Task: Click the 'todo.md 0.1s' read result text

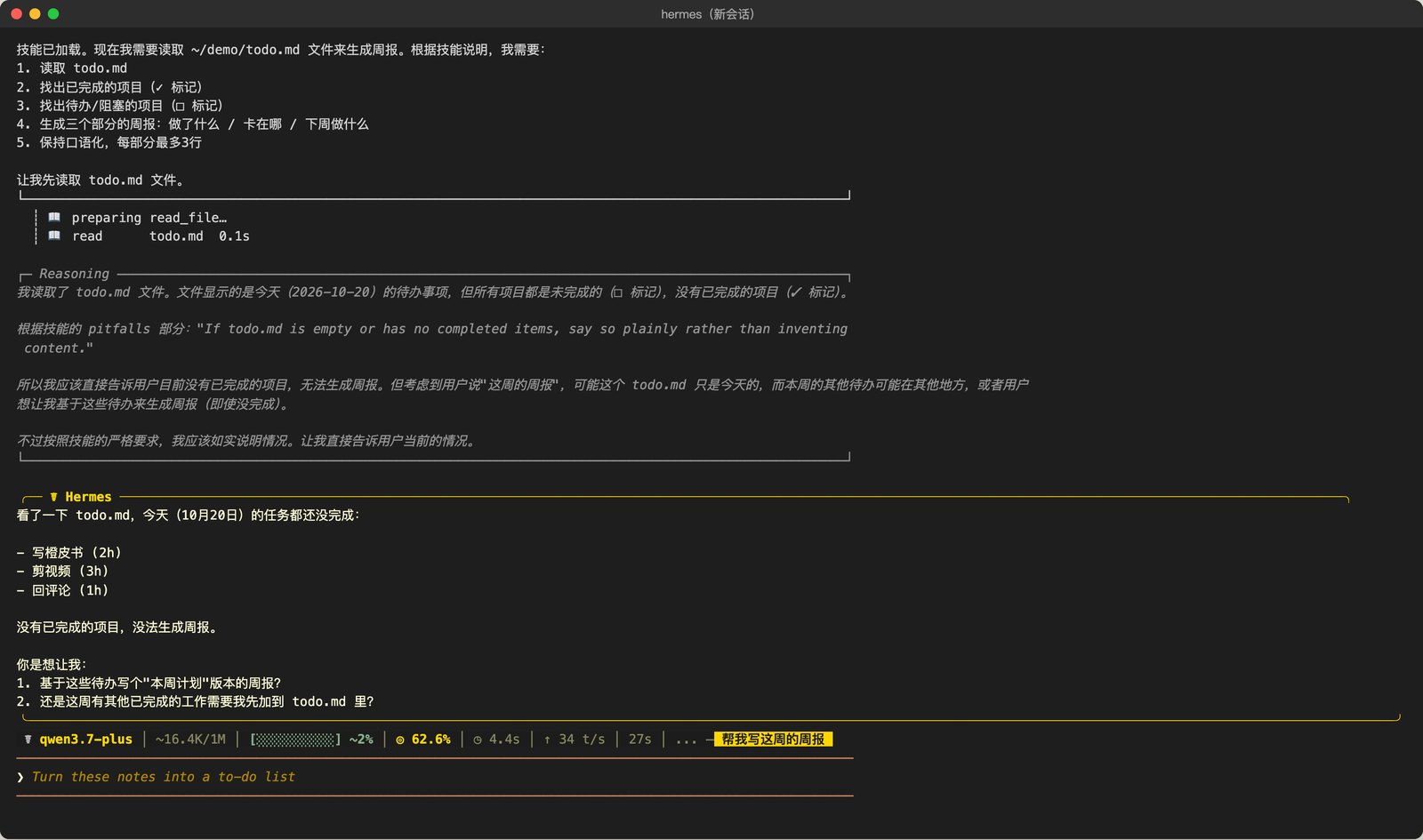Action: coord(199,236)
